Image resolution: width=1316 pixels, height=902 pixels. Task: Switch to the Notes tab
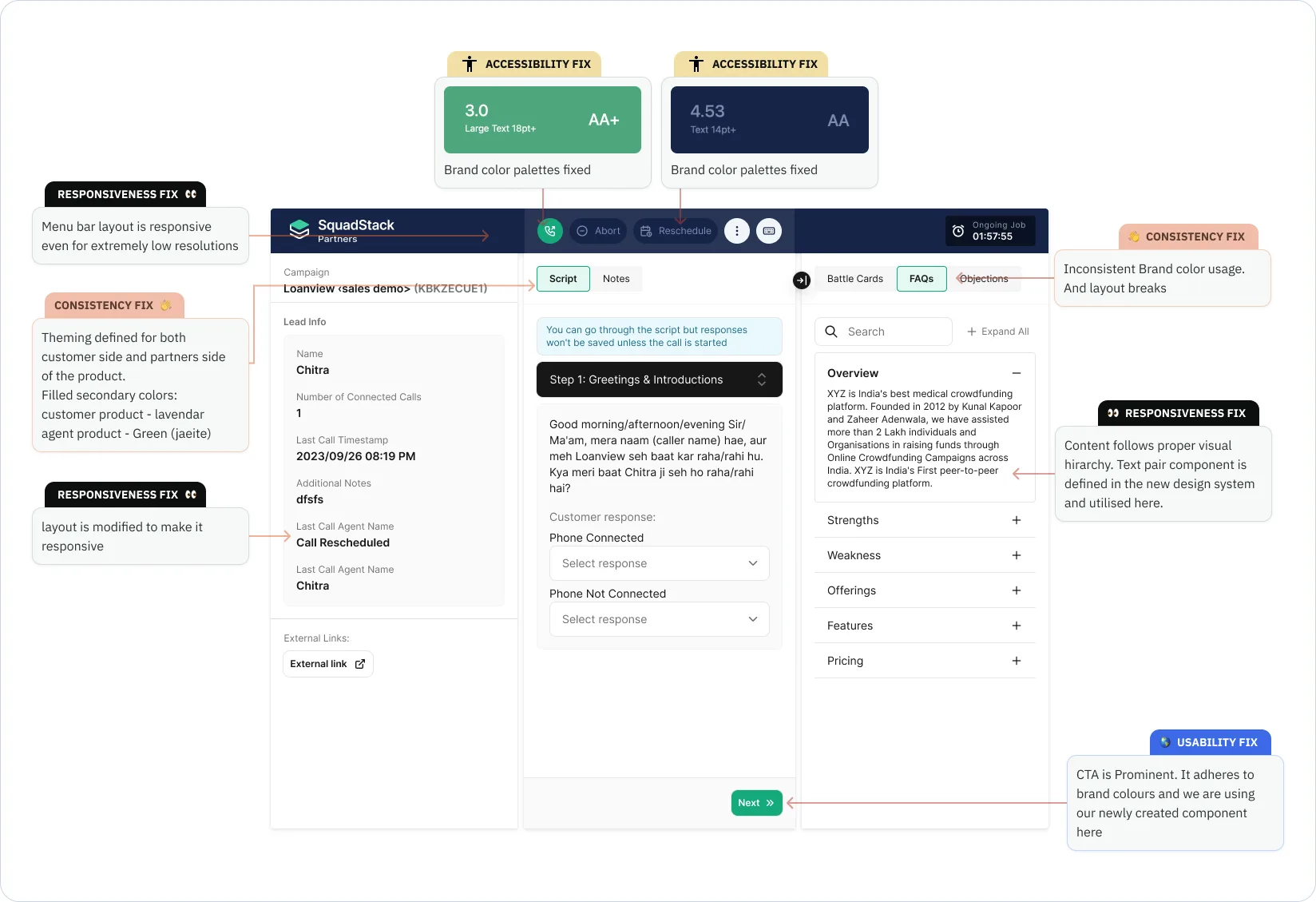point(616,279)
